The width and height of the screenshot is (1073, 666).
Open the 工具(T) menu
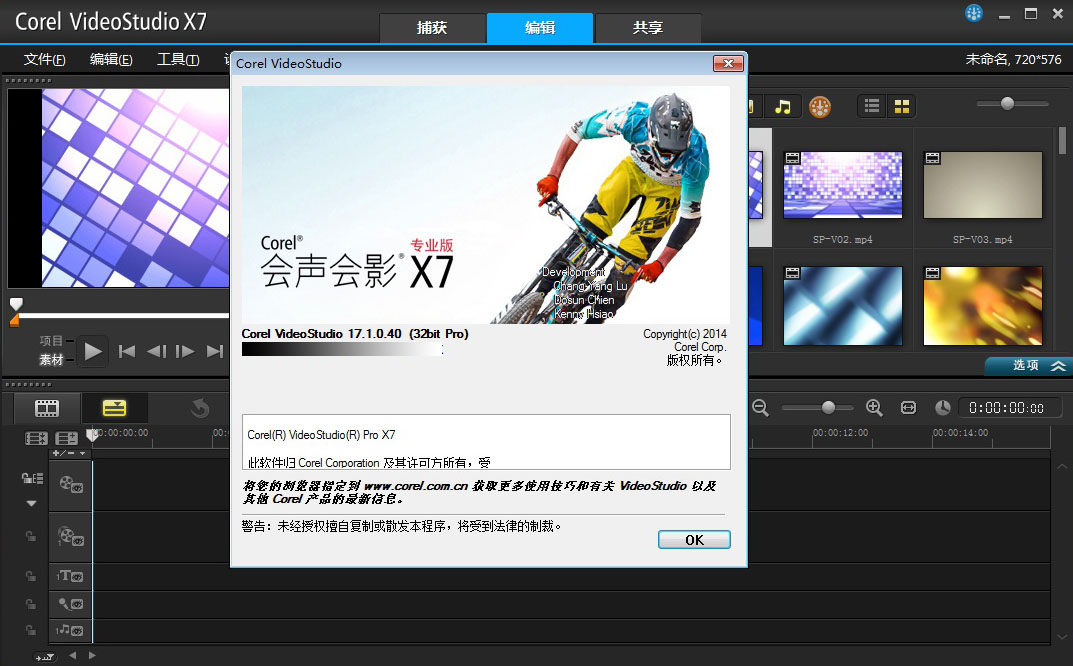click(178, 60)
